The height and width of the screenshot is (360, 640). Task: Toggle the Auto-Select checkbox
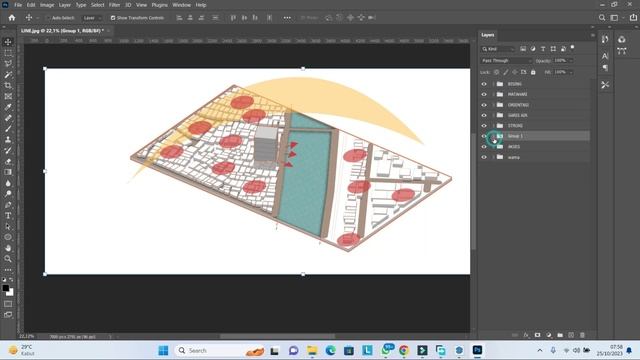(x=48, y=18)
